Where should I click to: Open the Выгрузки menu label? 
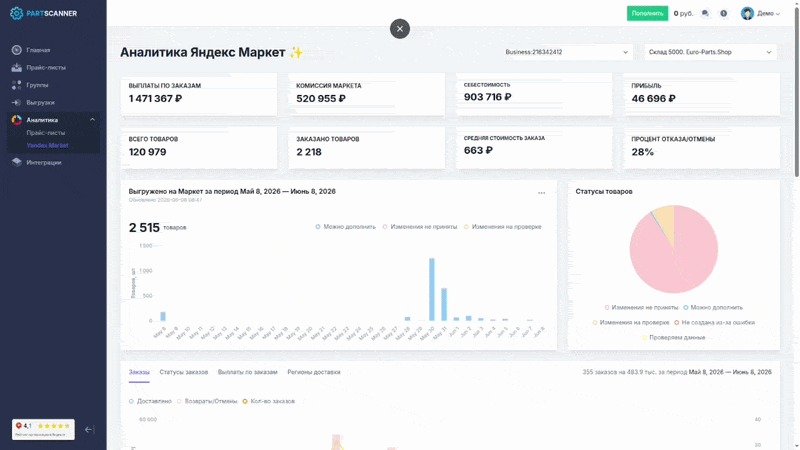point(40,103)
